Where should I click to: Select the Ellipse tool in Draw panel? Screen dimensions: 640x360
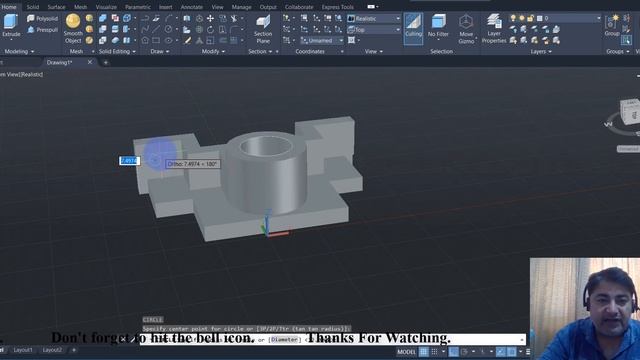coord(168,40)
